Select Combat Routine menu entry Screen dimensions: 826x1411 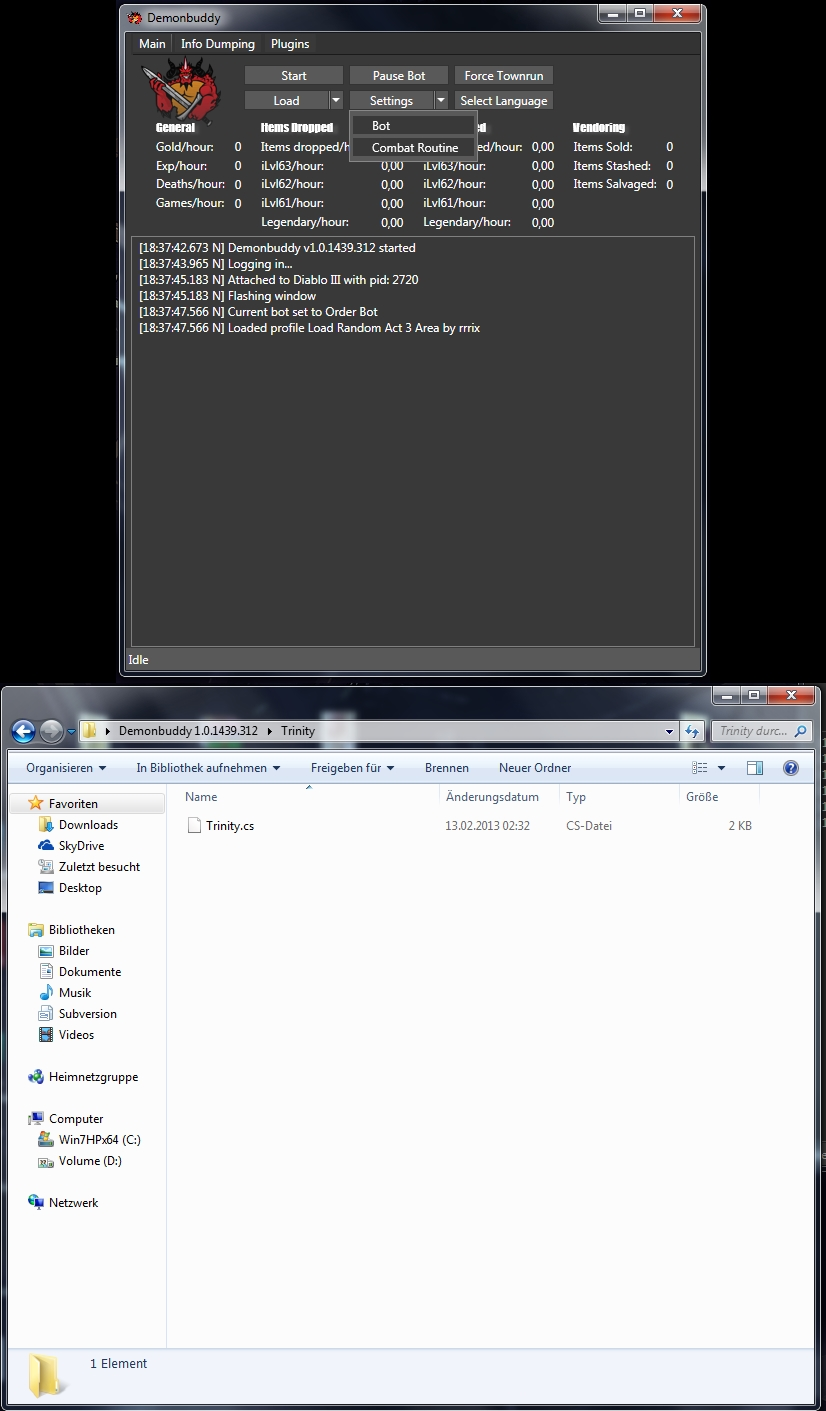(x=414, y=148)
